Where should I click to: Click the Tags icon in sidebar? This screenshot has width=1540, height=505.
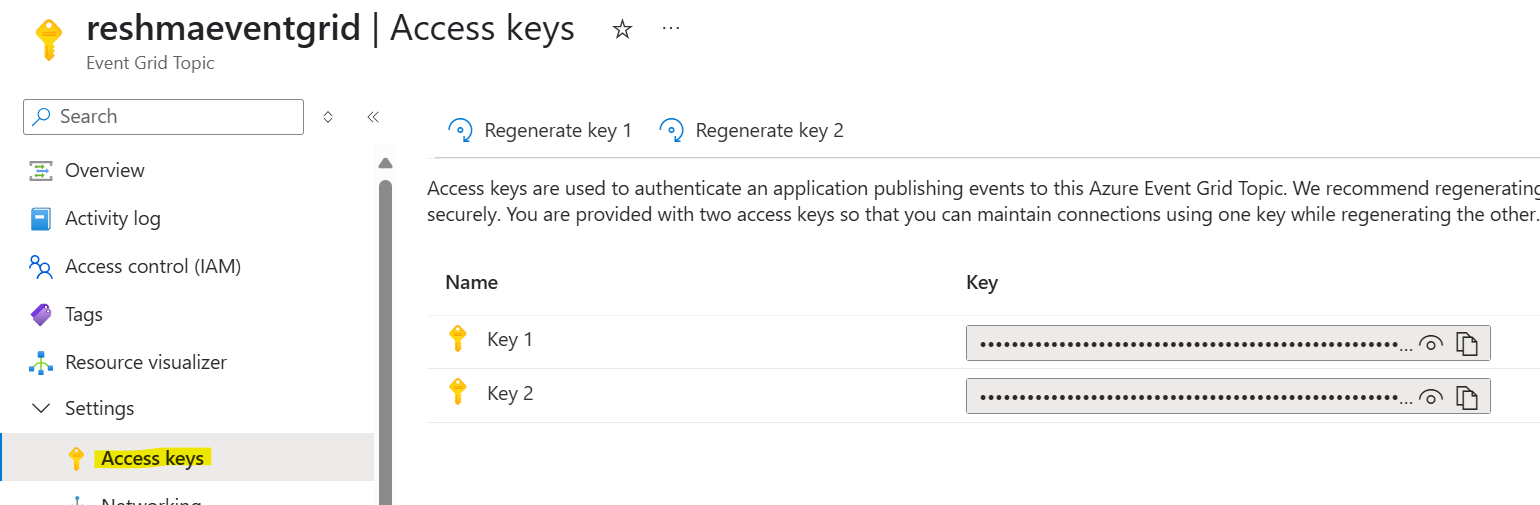(x=41, y=314)
